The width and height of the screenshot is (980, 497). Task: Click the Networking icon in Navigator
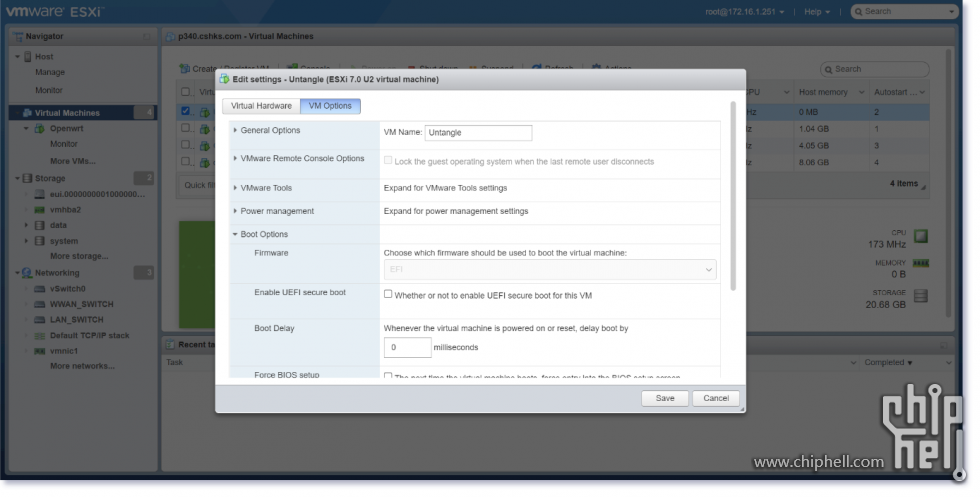pos(27,273)
